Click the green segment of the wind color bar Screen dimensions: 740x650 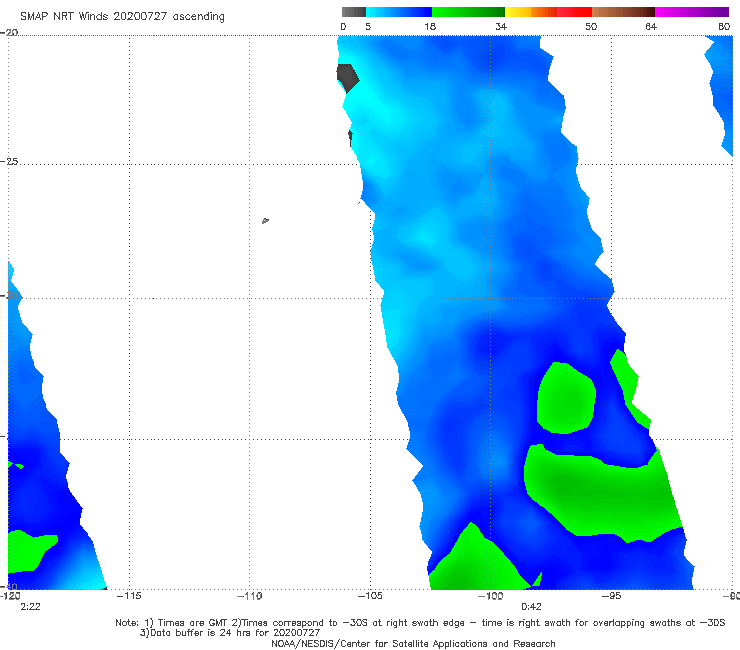468,12
